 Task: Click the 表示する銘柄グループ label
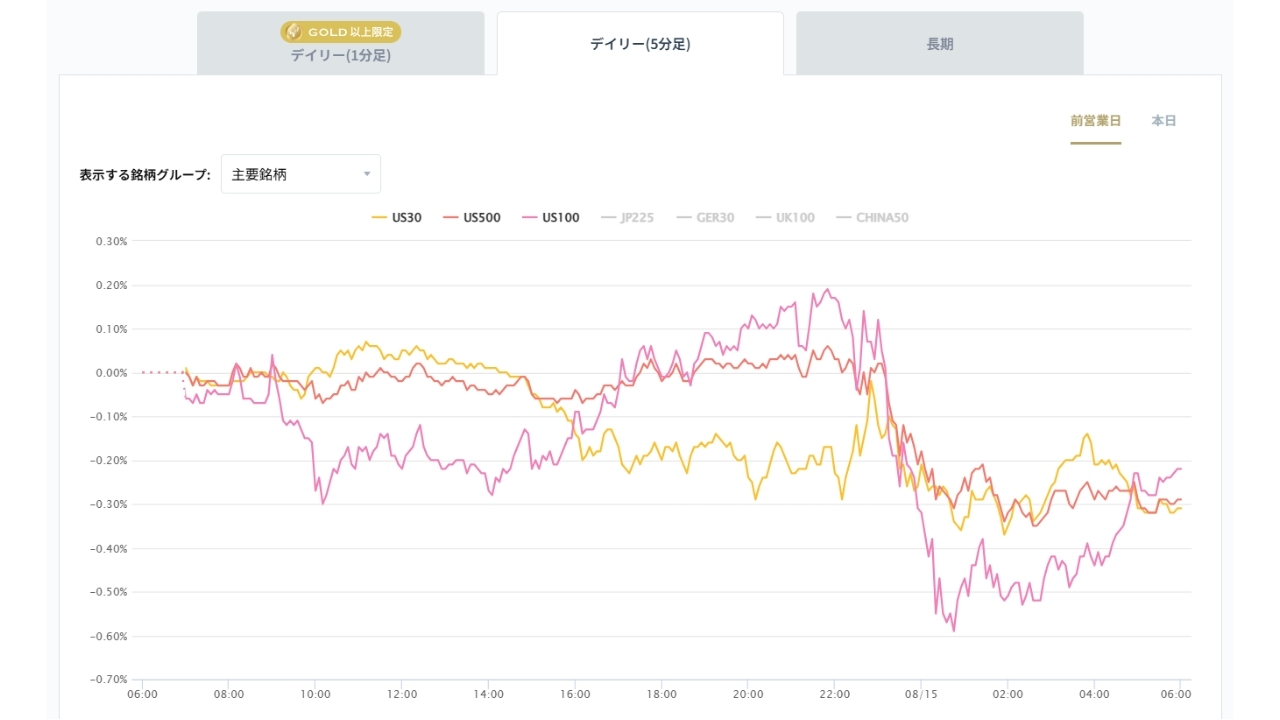[145, 175]
